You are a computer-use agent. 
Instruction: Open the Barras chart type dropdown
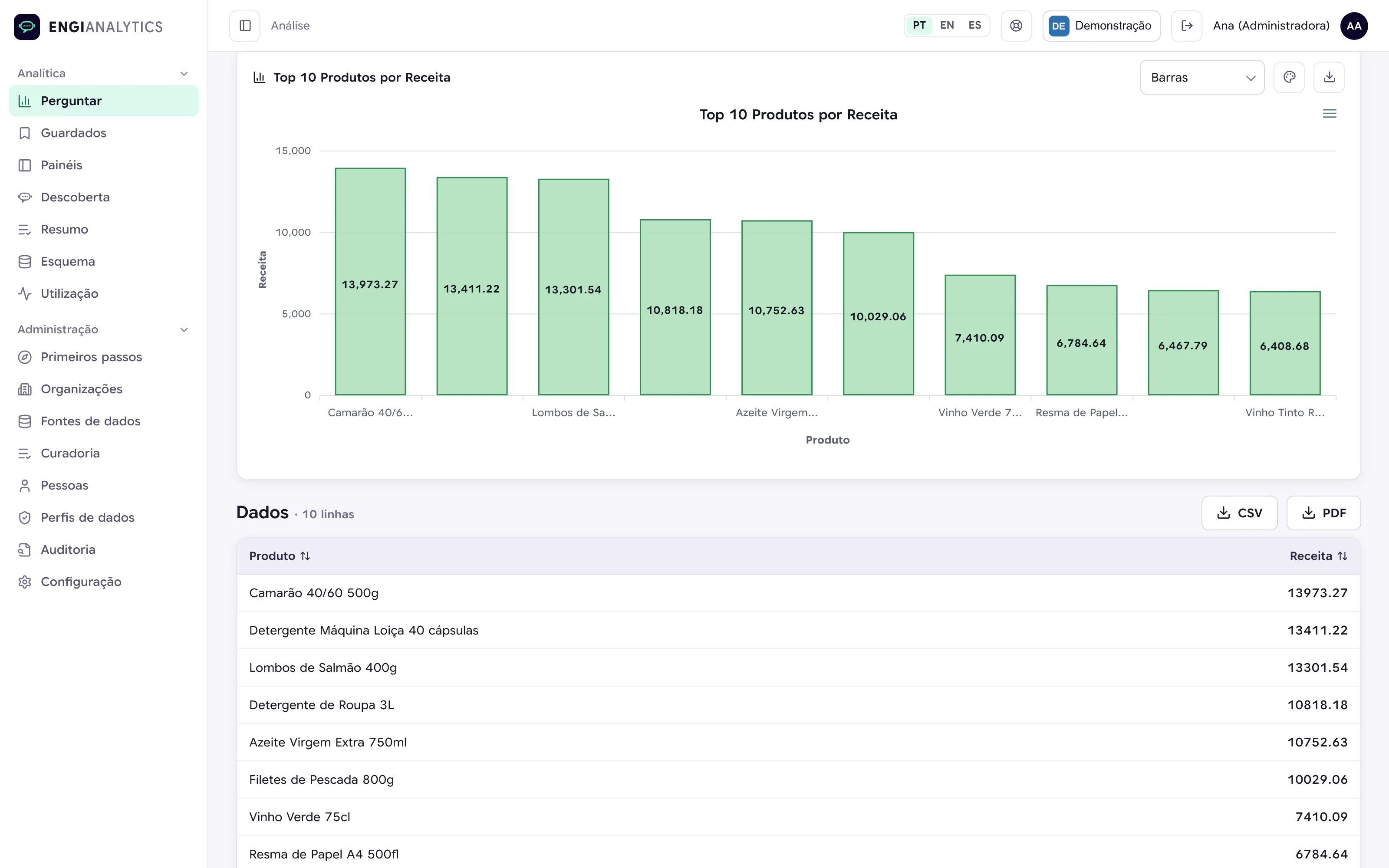coord(1202,78)
